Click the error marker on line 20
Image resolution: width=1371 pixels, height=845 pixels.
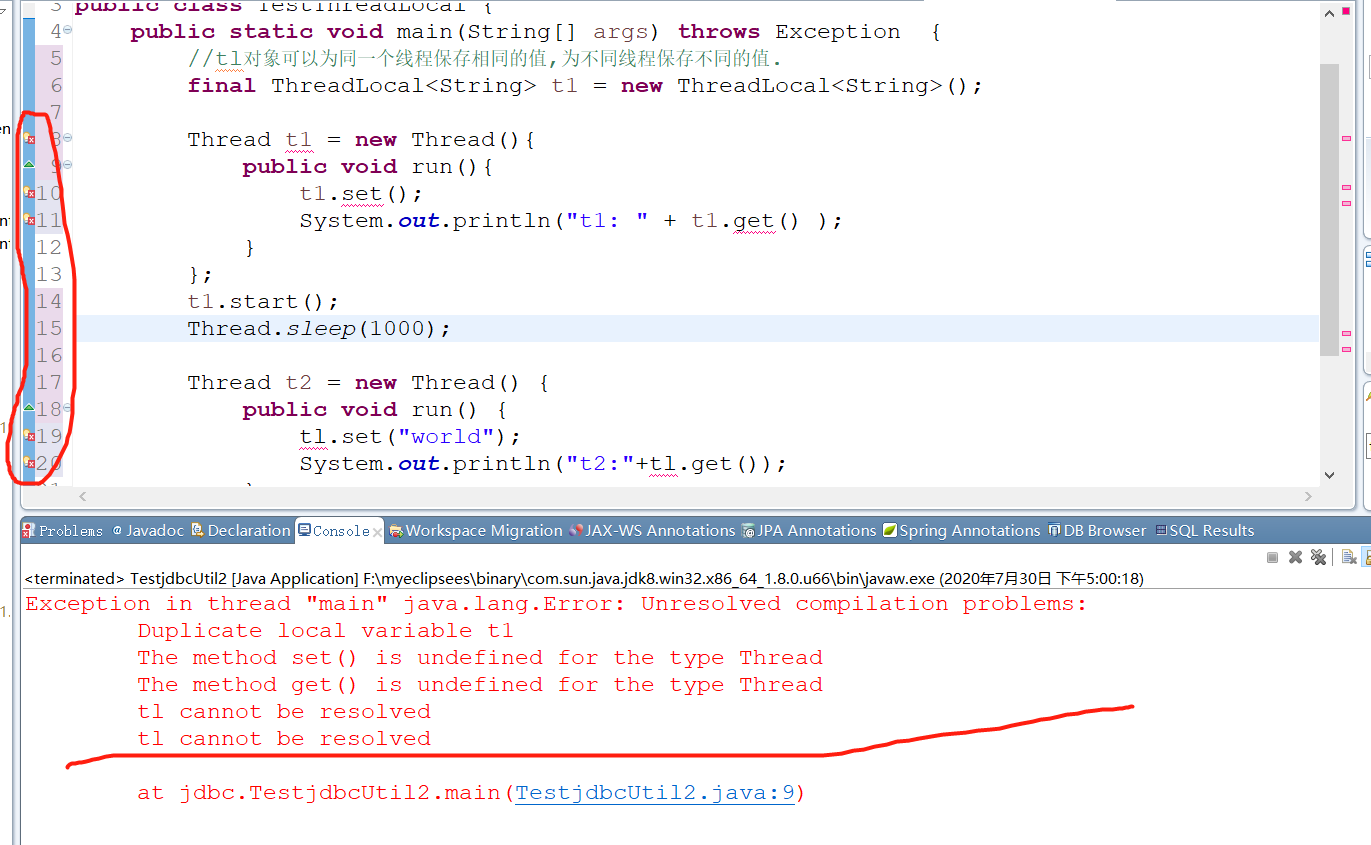pyautogui.click(x=29, y=463)
